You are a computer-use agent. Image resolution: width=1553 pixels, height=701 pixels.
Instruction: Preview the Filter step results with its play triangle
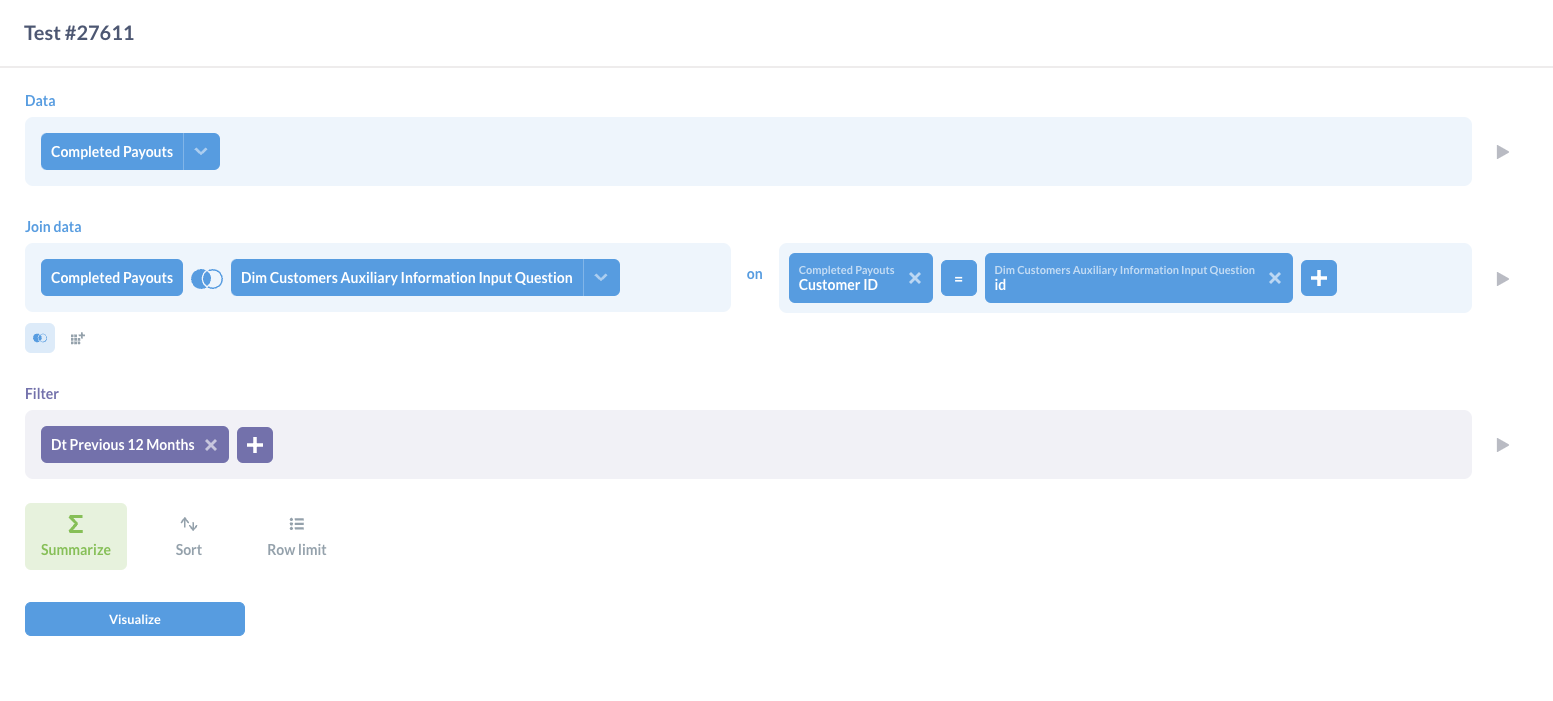(1502, 444)
